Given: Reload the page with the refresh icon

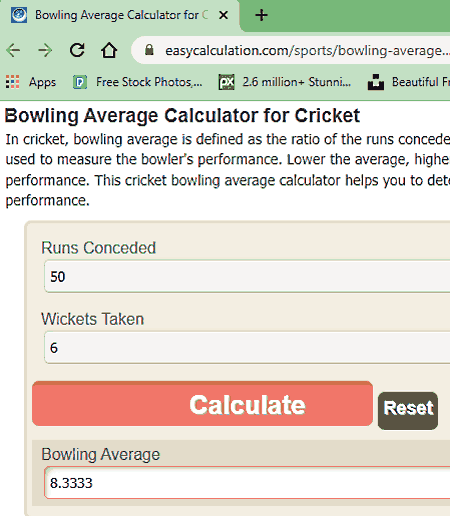Looking at the screenshot, I should point(77,50).
